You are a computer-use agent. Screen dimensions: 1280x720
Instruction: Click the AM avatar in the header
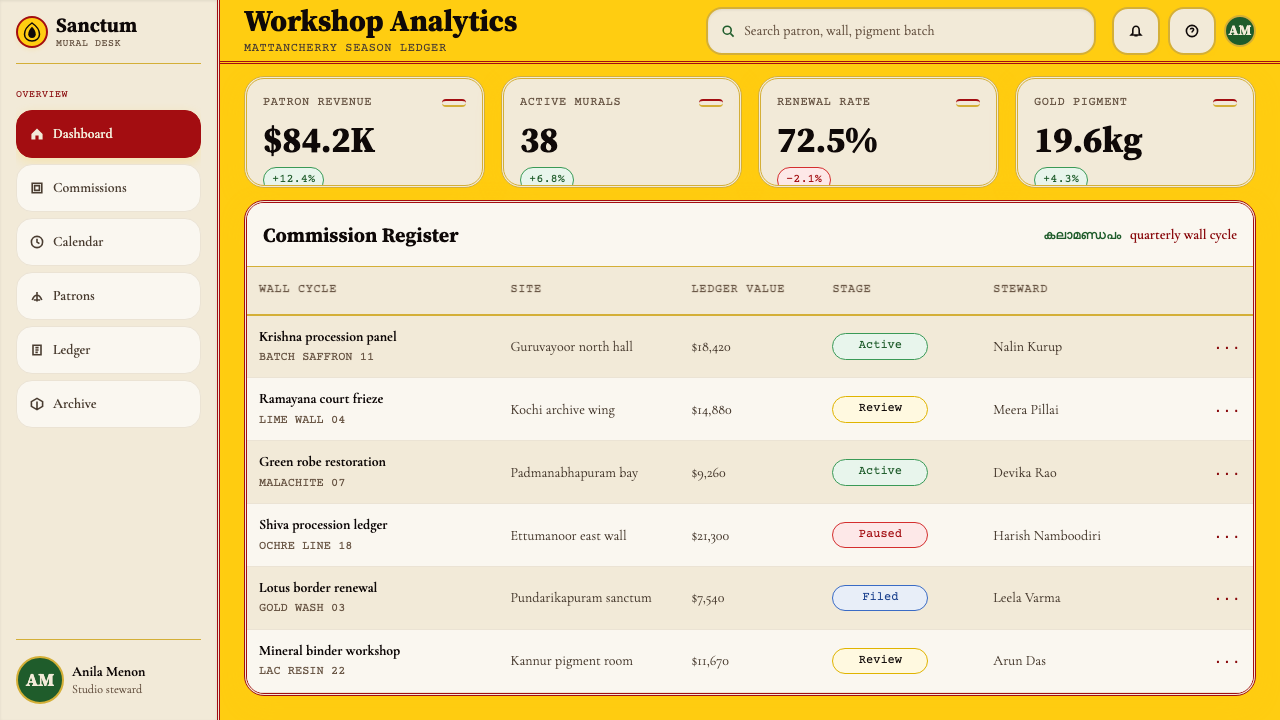pos(1240,31)
